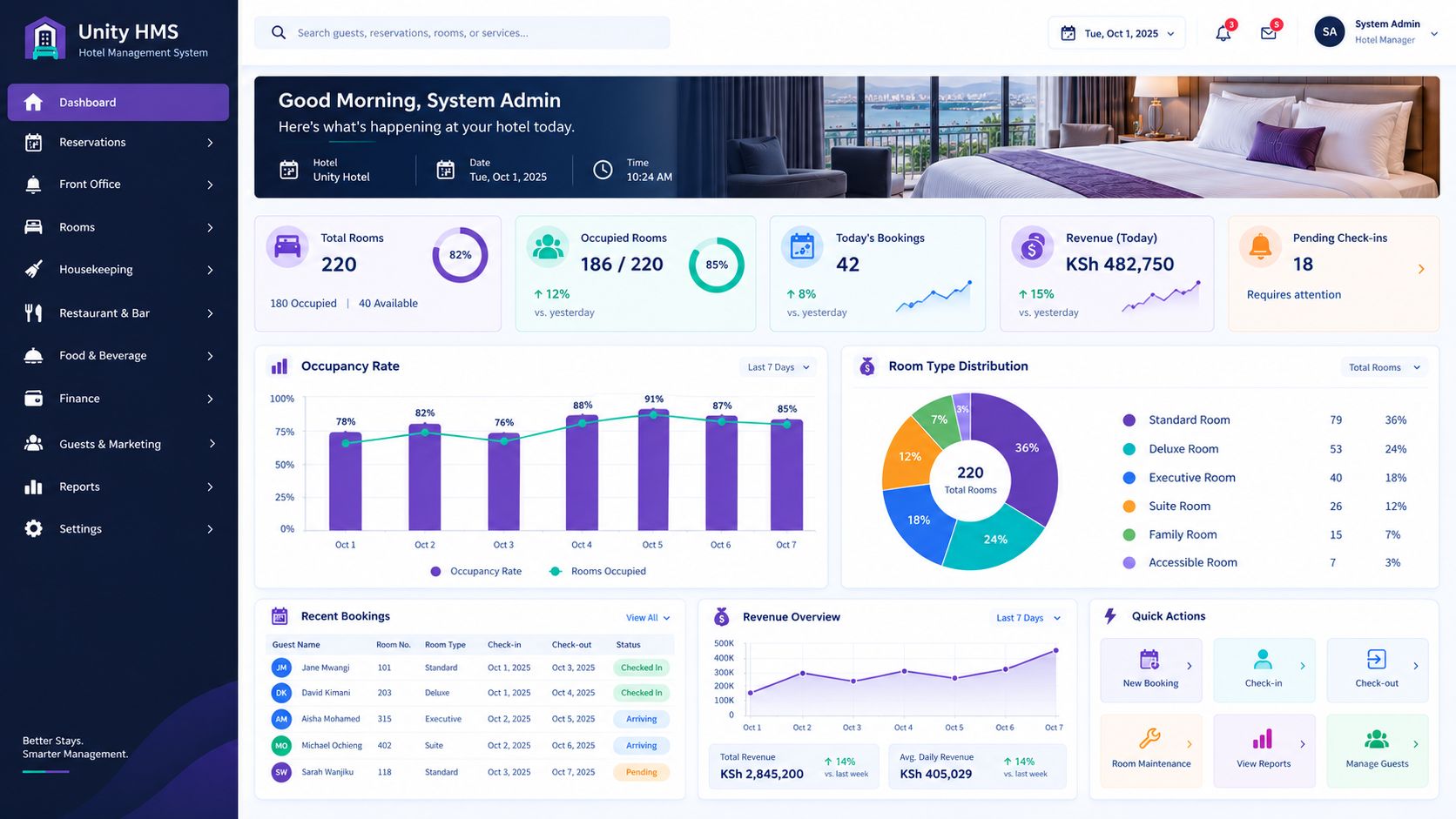Image resolution: width=1456 pixels, height=819 pixels.
Task: Click the Revenue (Today) dollar icon
Action: pos(1032,247)
